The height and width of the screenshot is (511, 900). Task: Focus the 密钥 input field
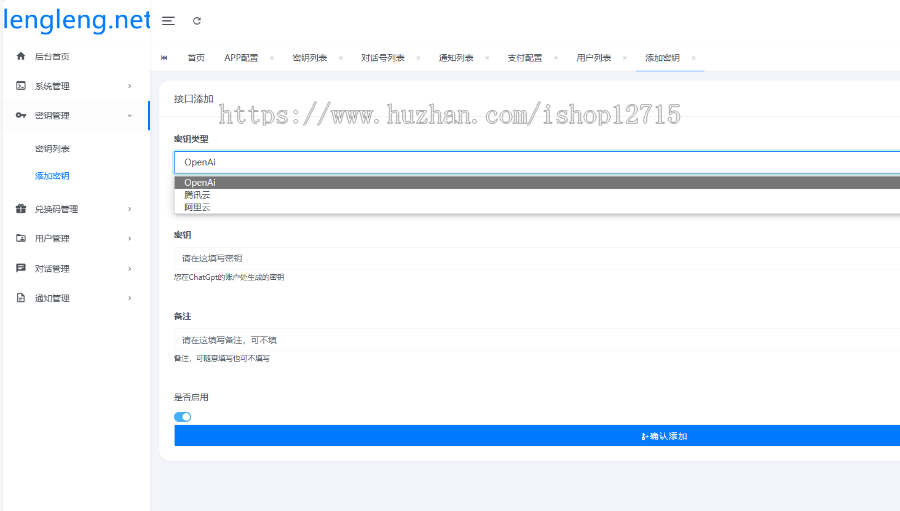point(537,258)
